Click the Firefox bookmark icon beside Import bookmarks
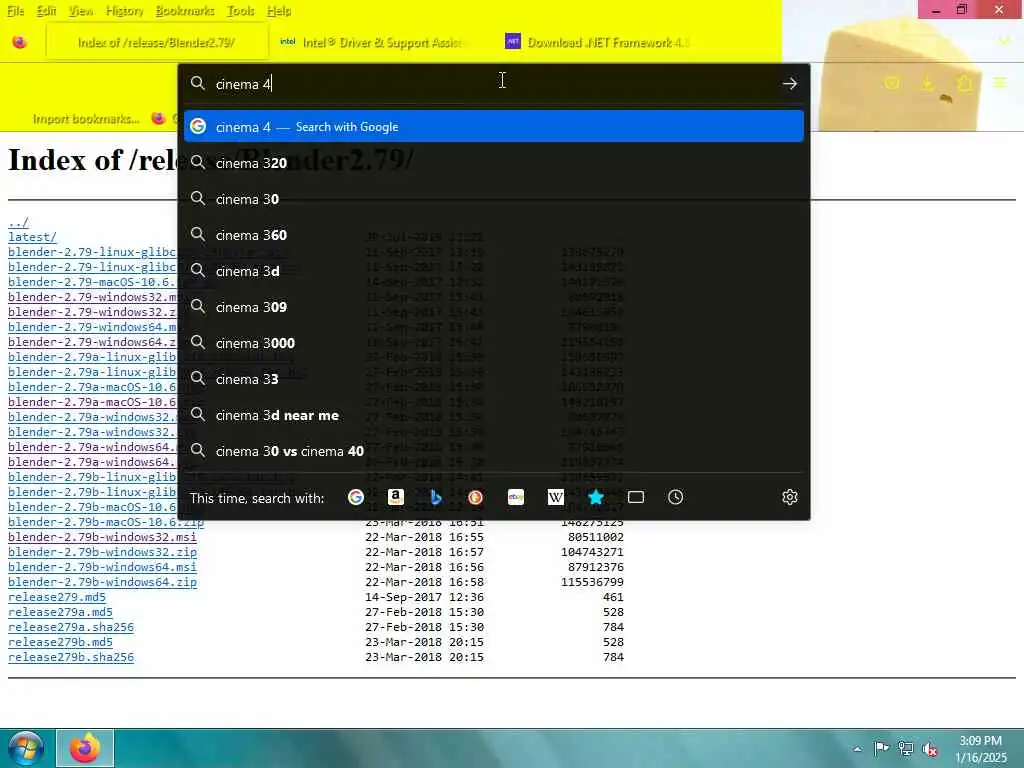Viewport: 1024px width, 768px height. click(158, 118)
